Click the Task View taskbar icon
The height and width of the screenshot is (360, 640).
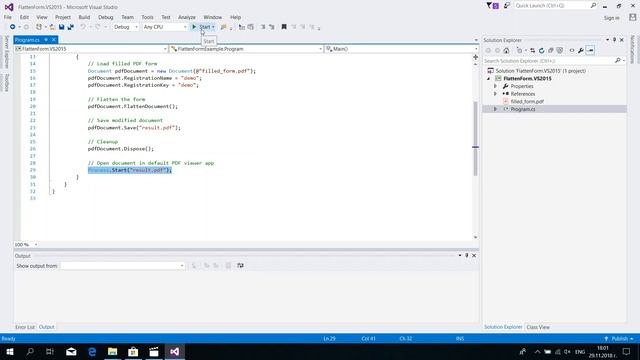click(50, 352)
